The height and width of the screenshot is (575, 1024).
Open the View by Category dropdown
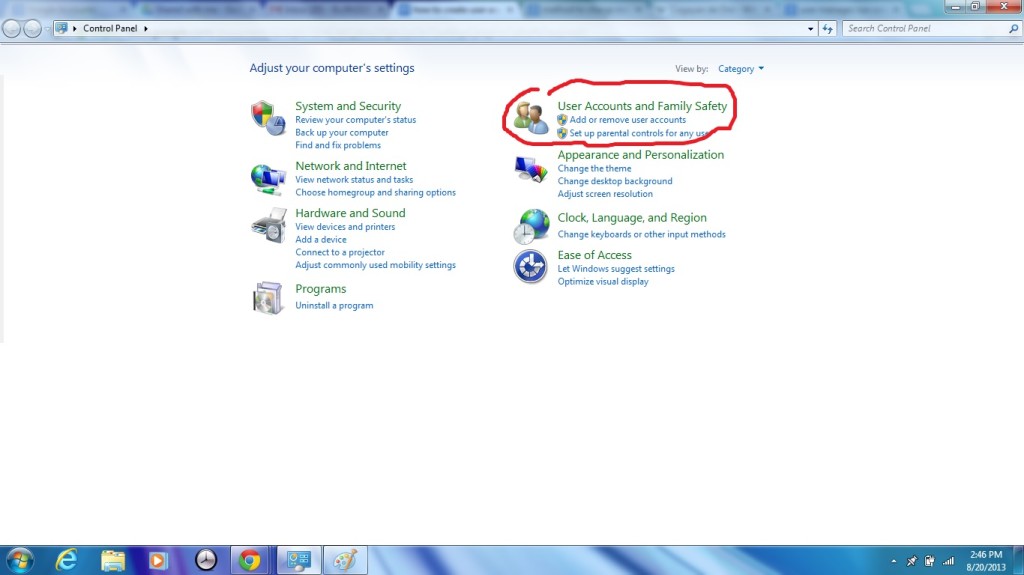[741, 69]
